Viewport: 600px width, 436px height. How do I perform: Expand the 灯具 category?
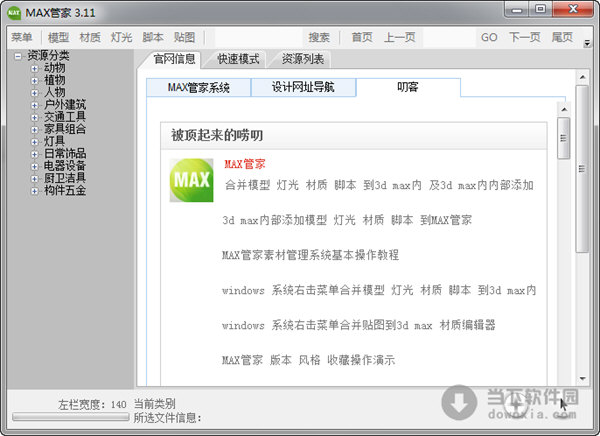[34, 142]
